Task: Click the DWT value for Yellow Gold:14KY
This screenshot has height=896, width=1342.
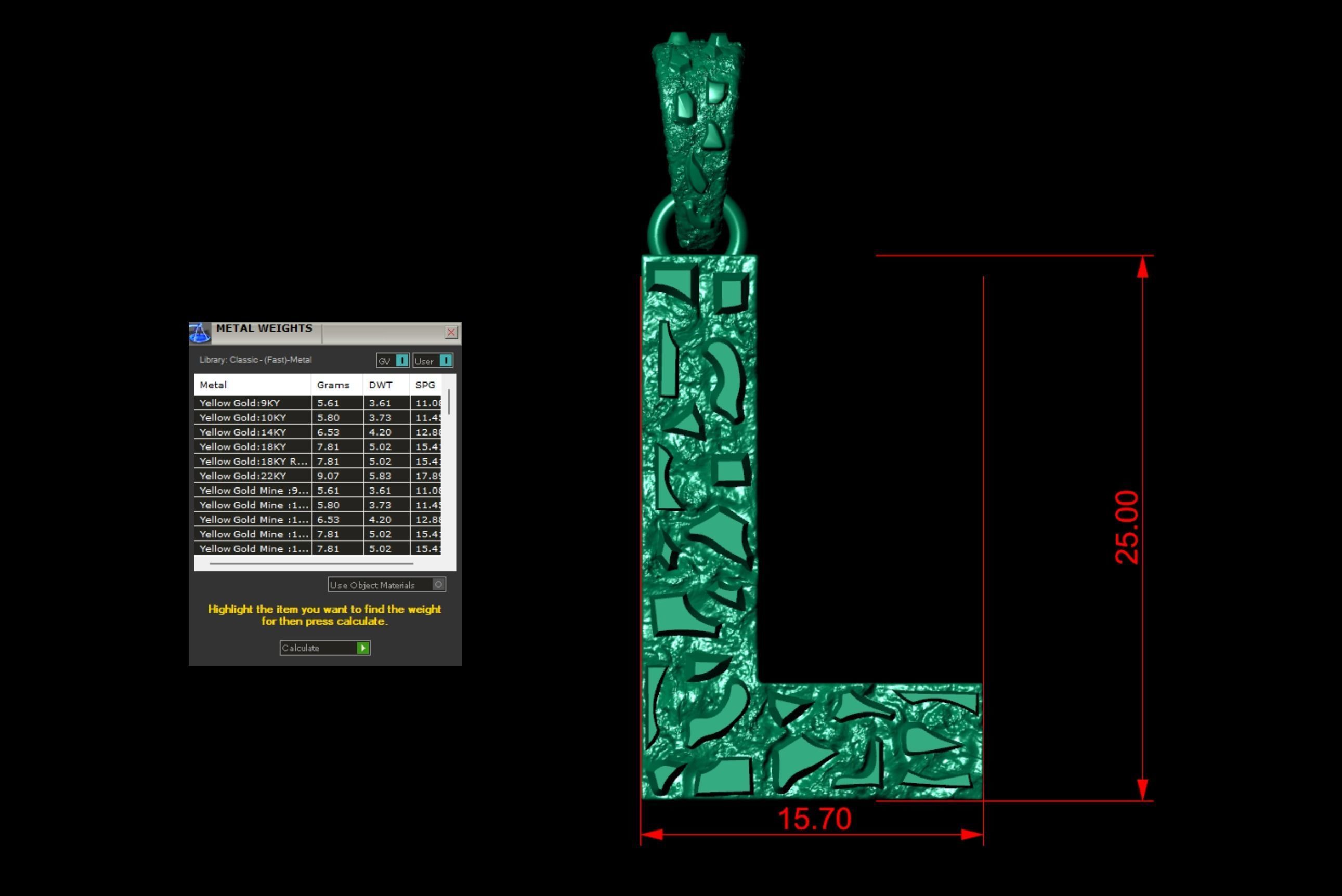Action: [x=386, y=432]
